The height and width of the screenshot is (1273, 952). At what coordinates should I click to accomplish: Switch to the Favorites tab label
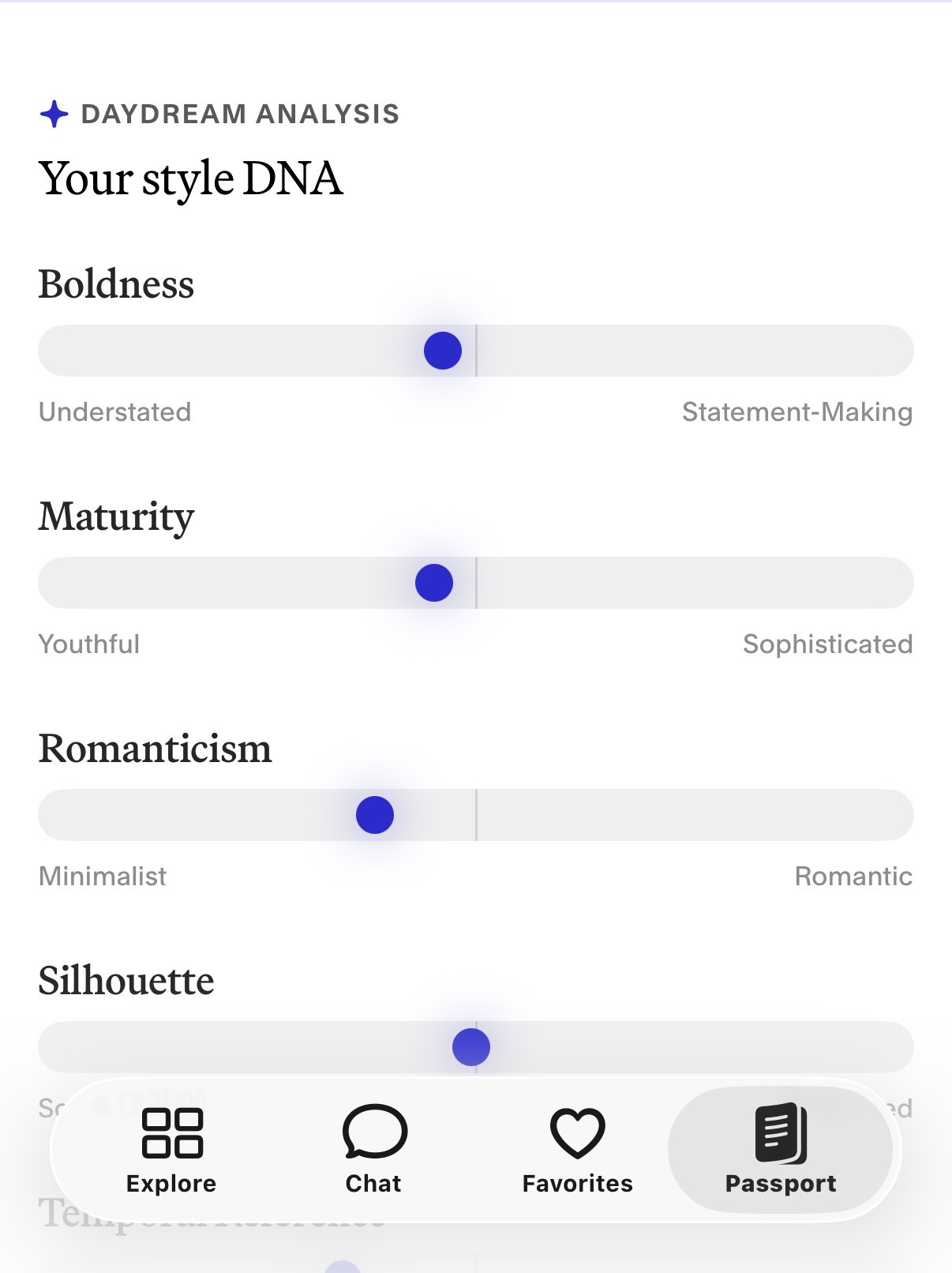[x=578, y=1184]
